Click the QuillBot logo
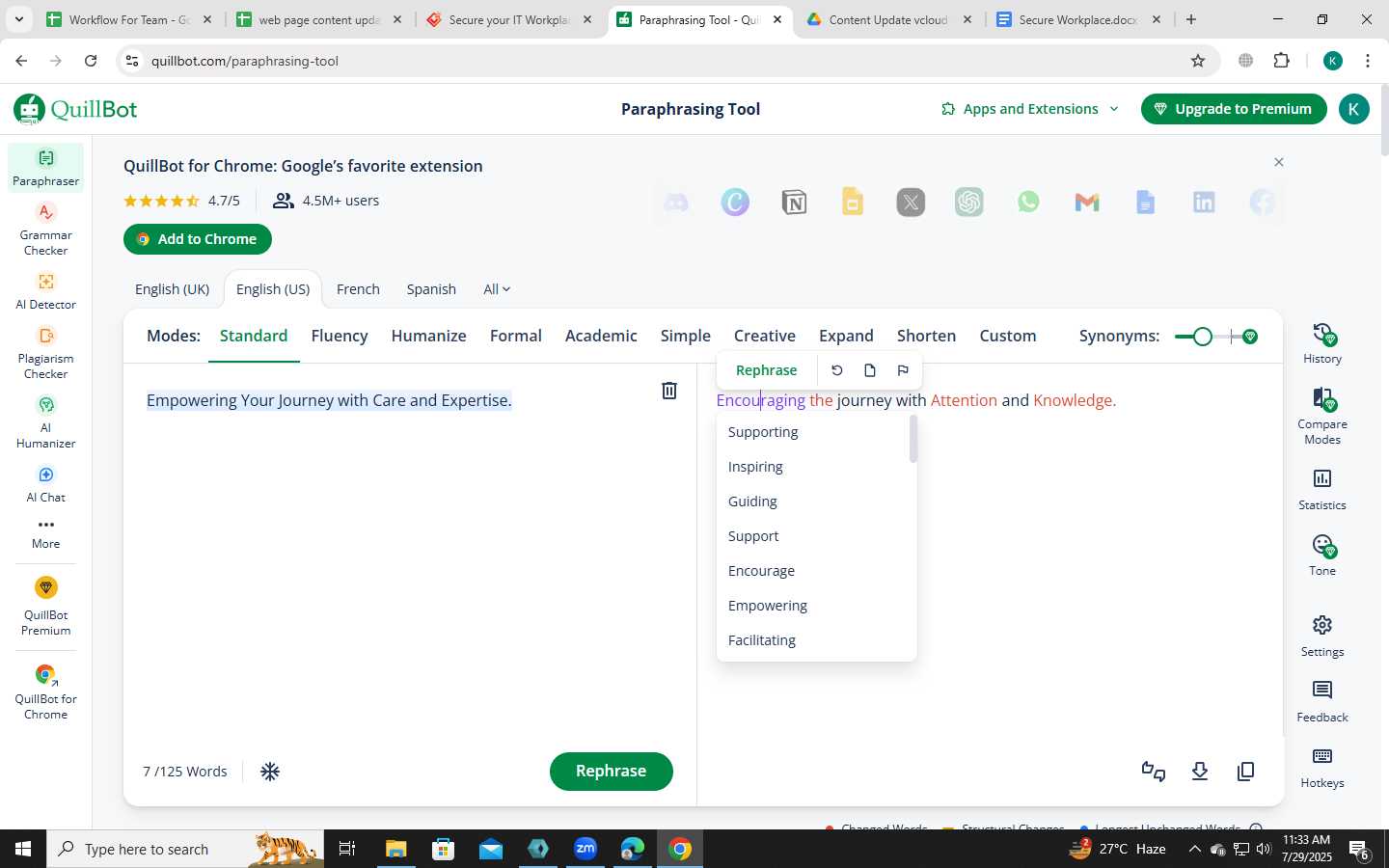Screen dimensions: 1389x868 click(75, 109)
